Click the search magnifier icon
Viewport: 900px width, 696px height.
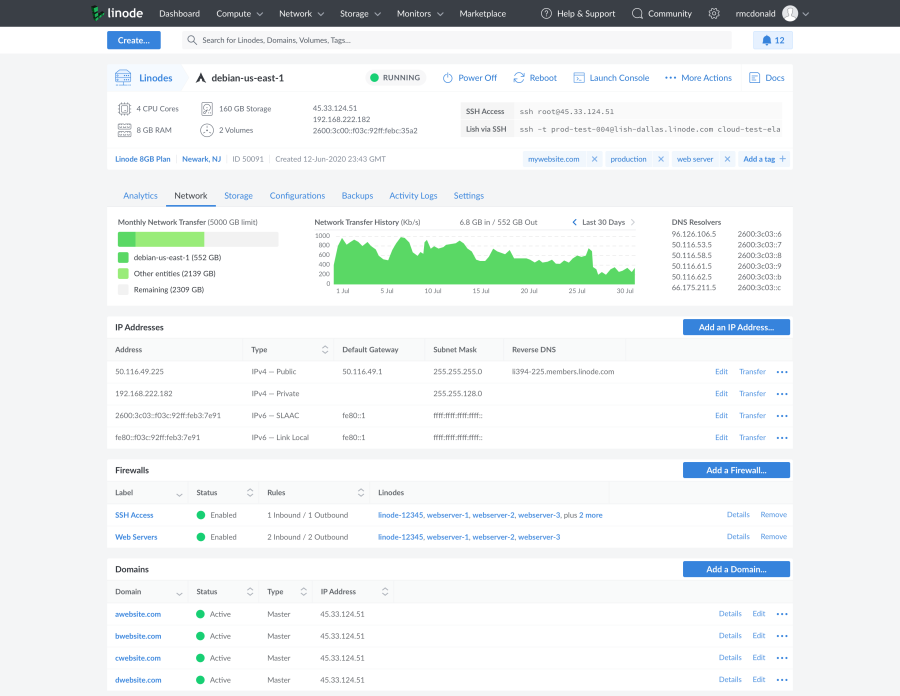192,40
